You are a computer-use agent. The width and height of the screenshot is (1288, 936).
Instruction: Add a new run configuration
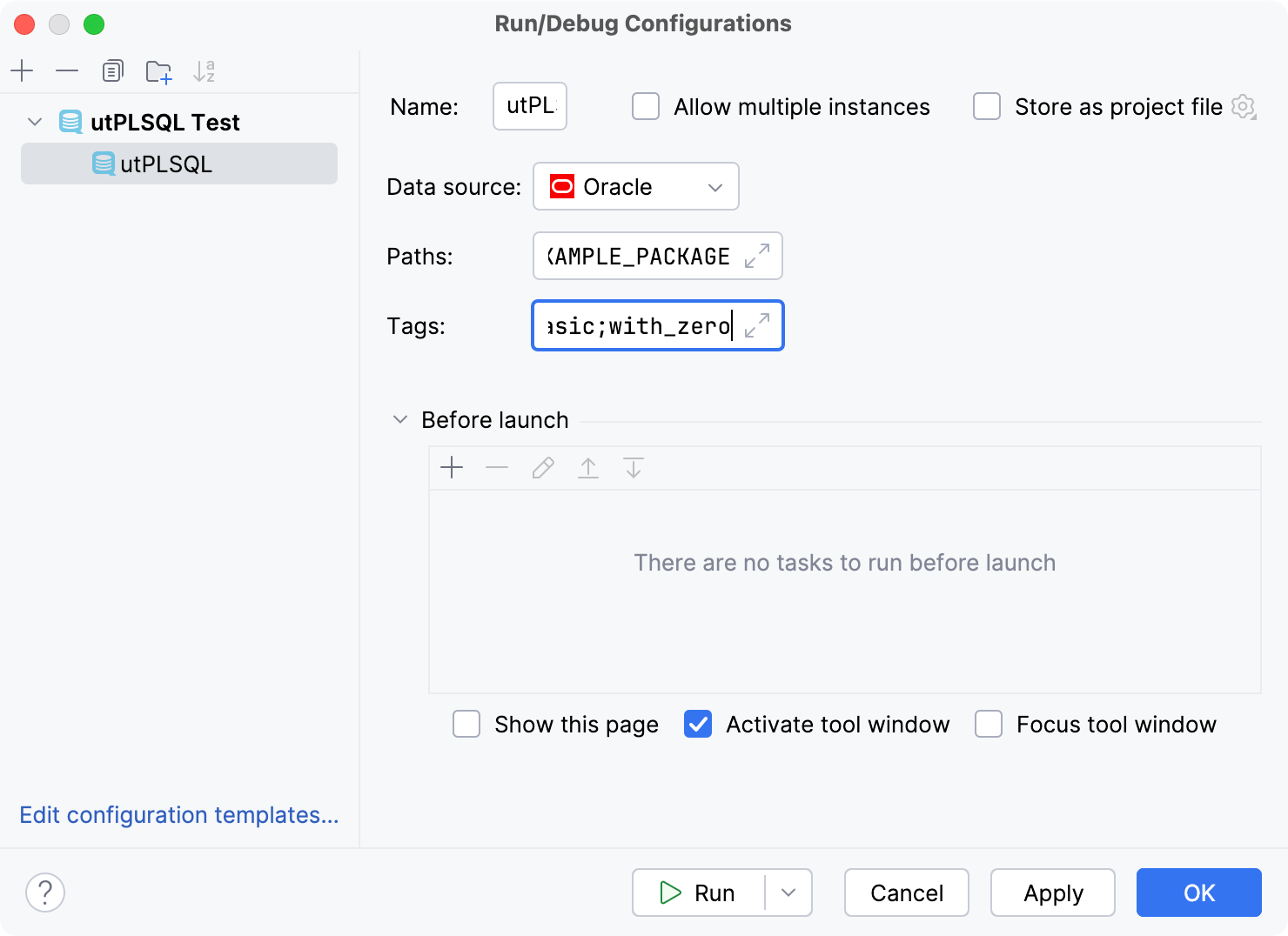tap(22, 70)
